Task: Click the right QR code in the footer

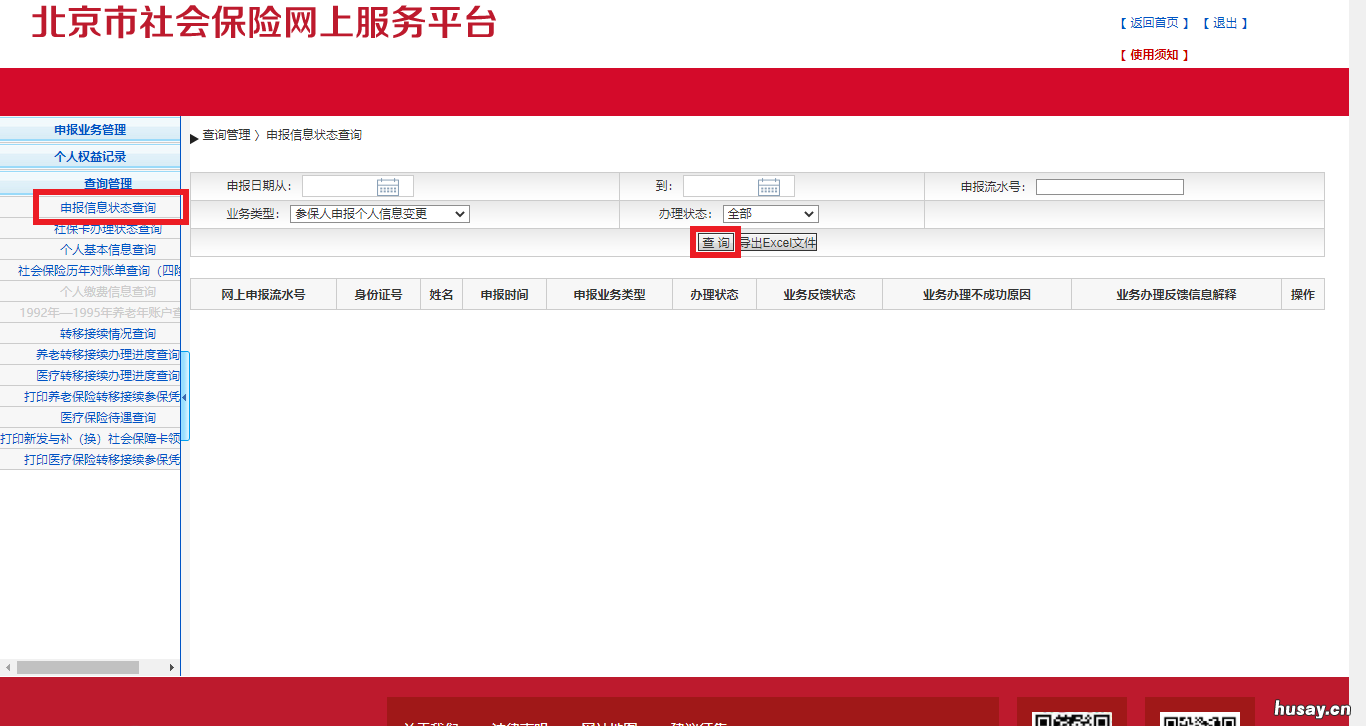Action: [x=1199, y=717]
